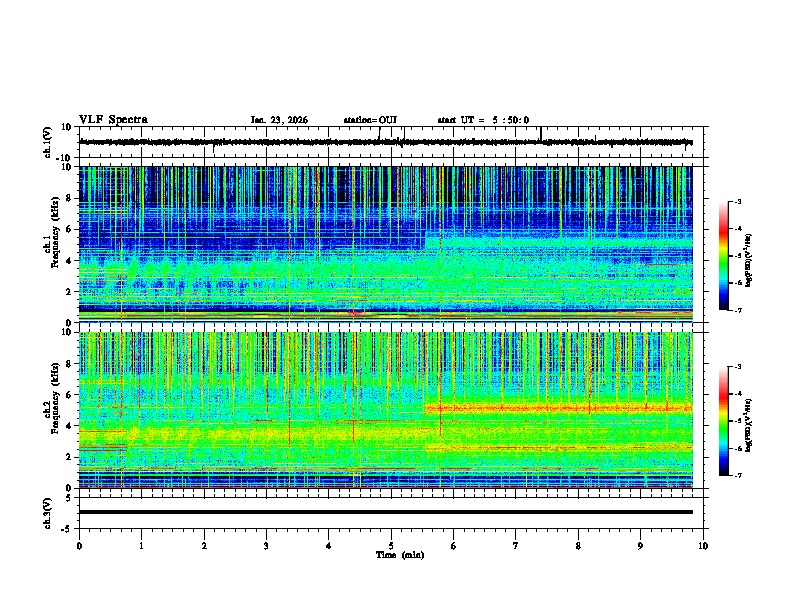Click the red 5 kHz band in ch.2 spectrogram
The height and width of the screenshot is (612, 792).
coord(559,408)
